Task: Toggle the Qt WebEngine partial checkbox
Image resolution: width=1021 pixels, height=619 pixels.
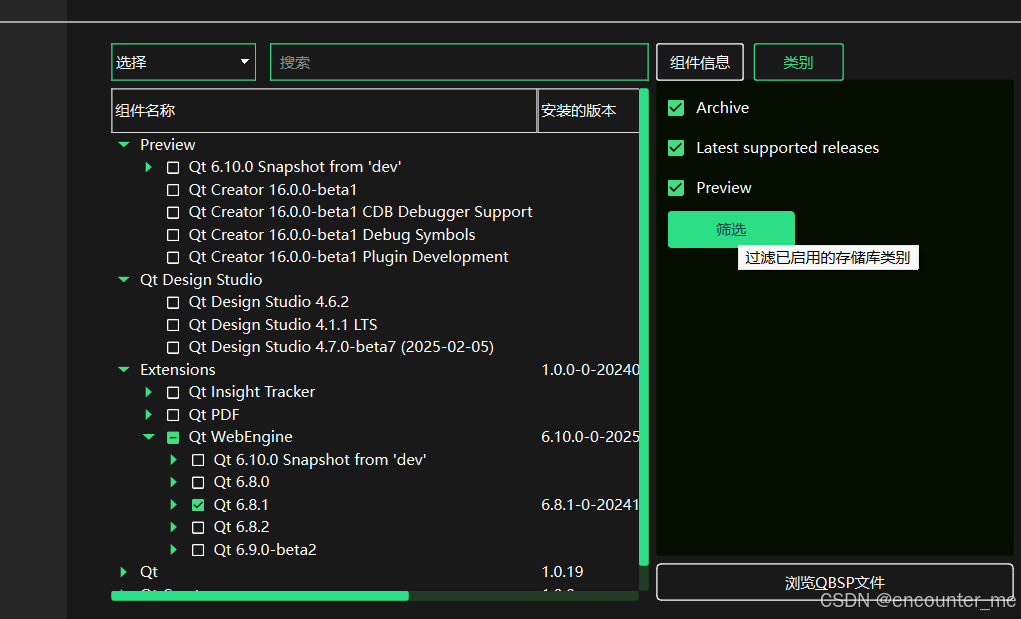Action: (x=173, y=437)
